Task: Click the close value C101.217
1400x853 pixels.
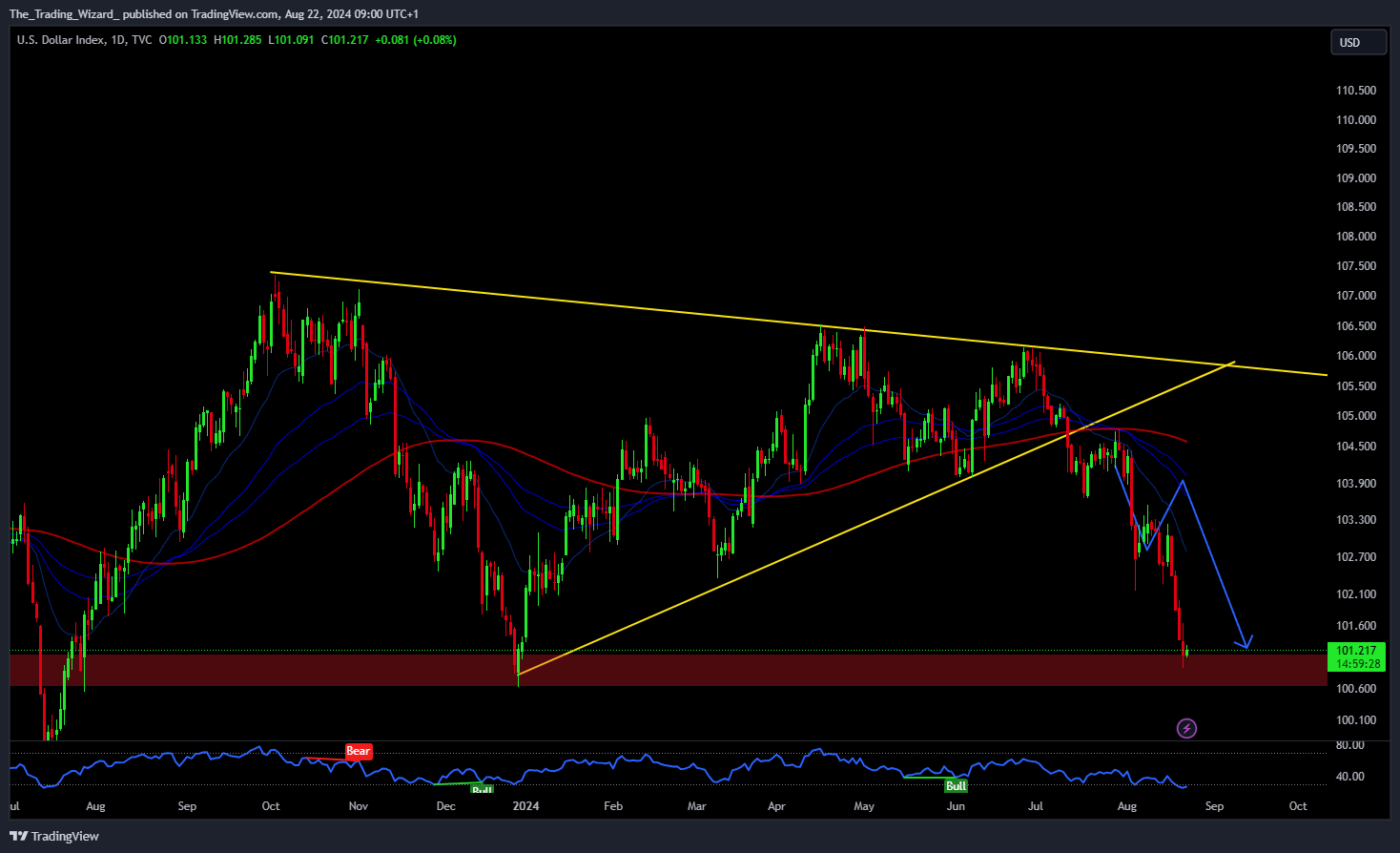Action: point(344,40)
